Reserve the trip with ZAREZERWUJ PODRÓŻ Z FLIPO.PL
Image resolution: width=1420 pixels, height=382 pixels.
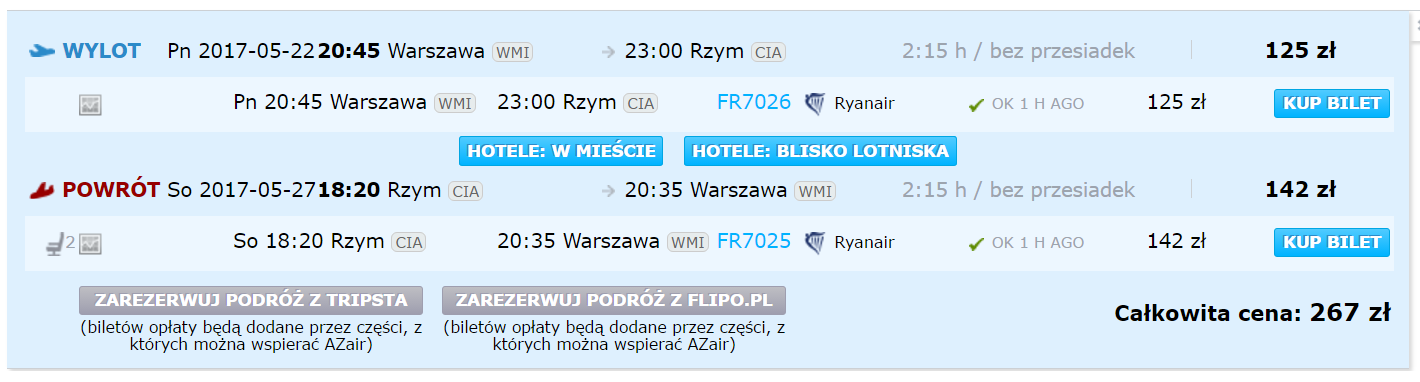pos(614,300)
